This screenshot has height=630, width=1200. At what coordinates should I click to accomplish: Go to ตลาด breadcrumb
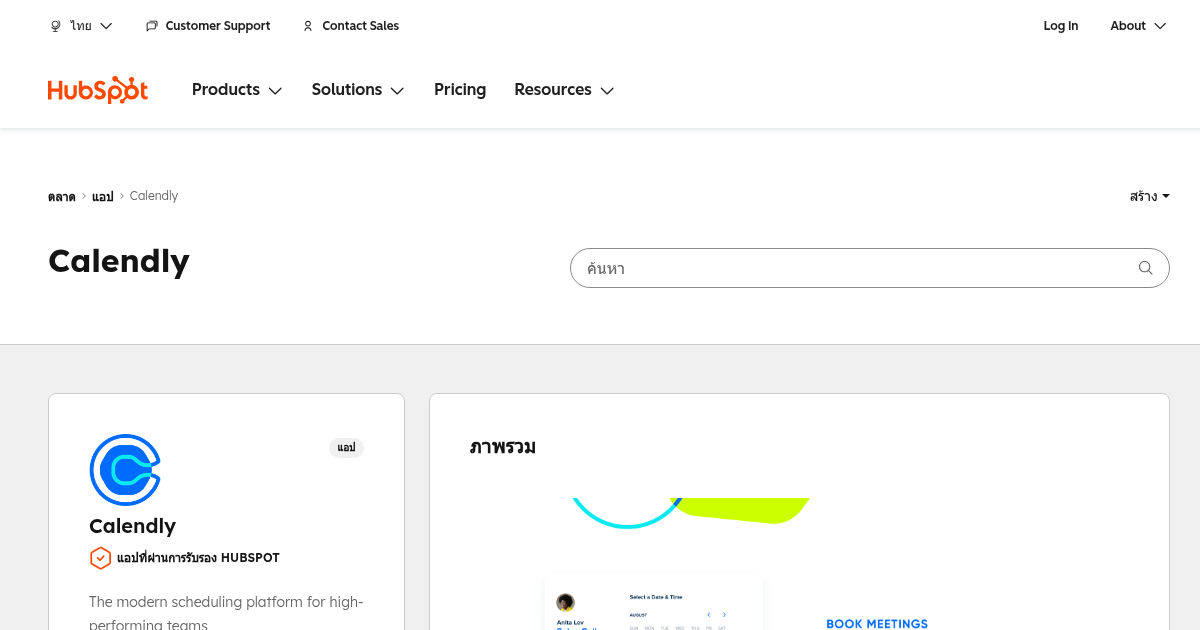pos(61,196)
